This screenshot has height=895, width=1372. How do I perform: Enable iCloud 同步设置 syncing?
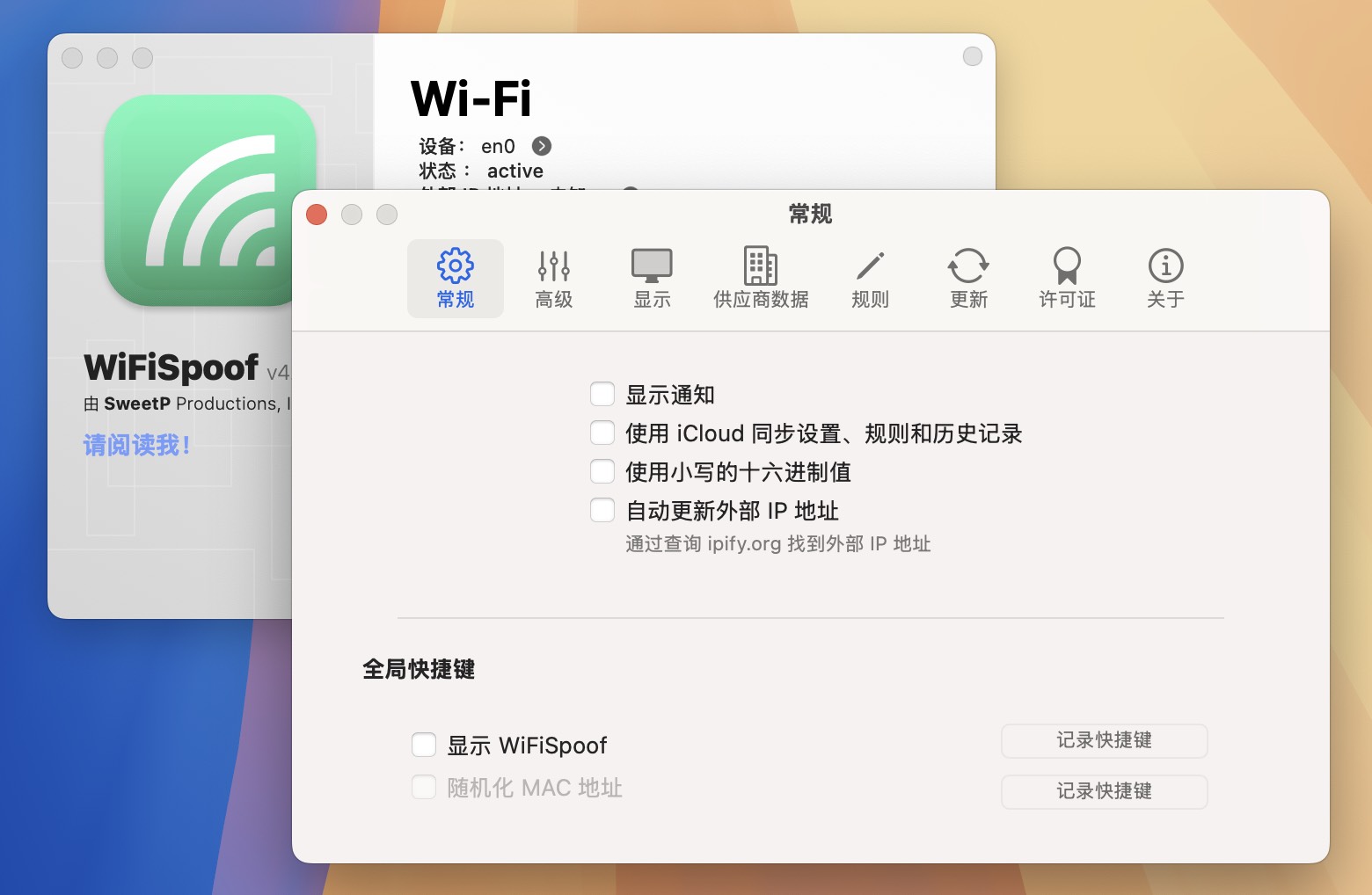click(602, 433)
